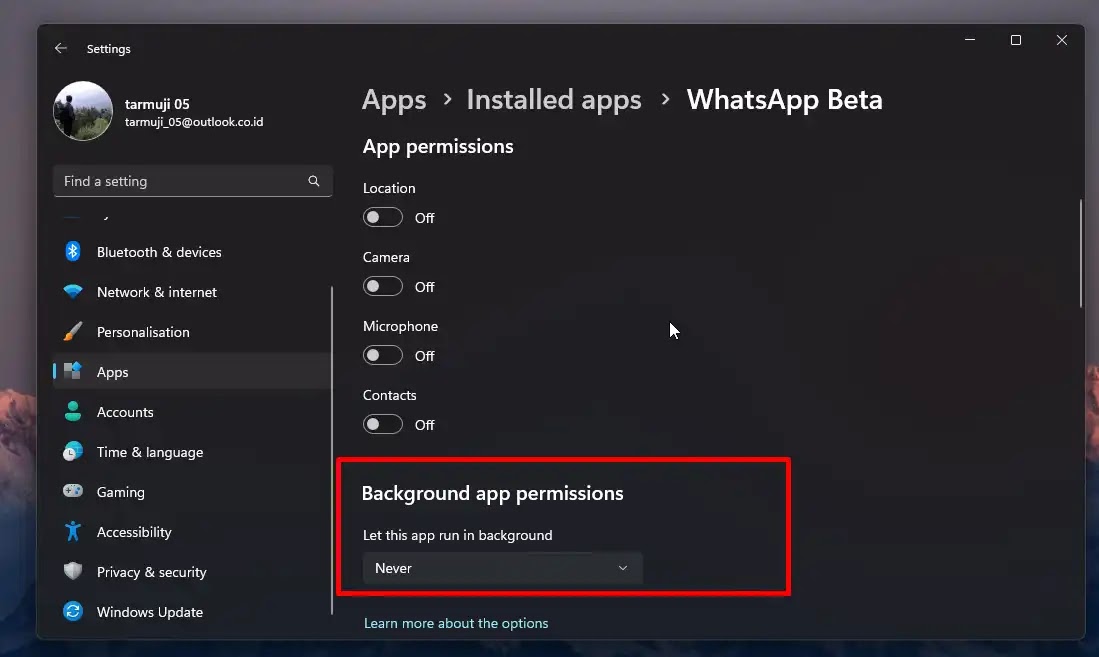1099x657 pixels.
Task: Open Accessibility settings
Action: point(192,531)
